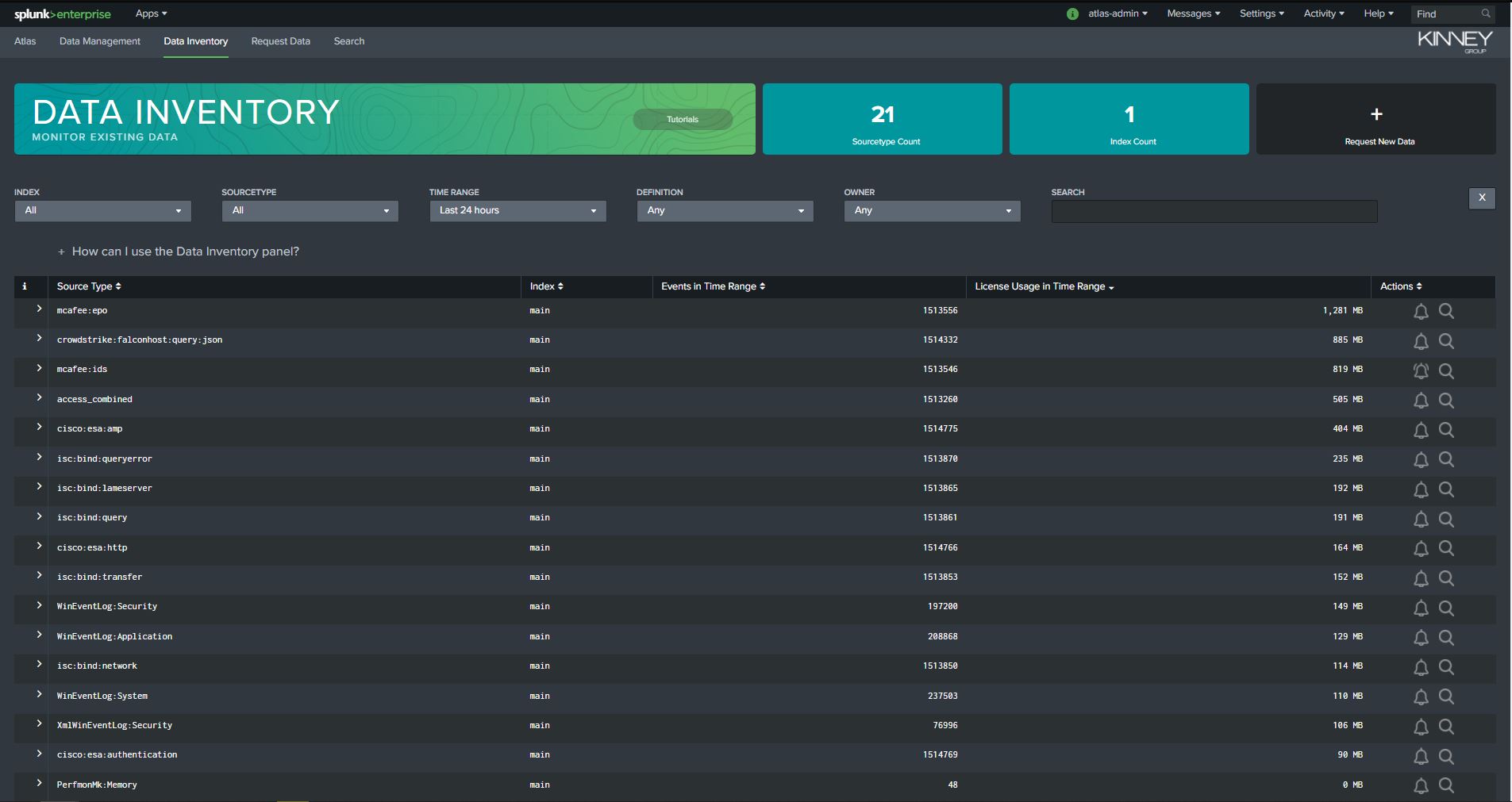
Task: Click the Tutorials button
Action: tap(683, 119)
